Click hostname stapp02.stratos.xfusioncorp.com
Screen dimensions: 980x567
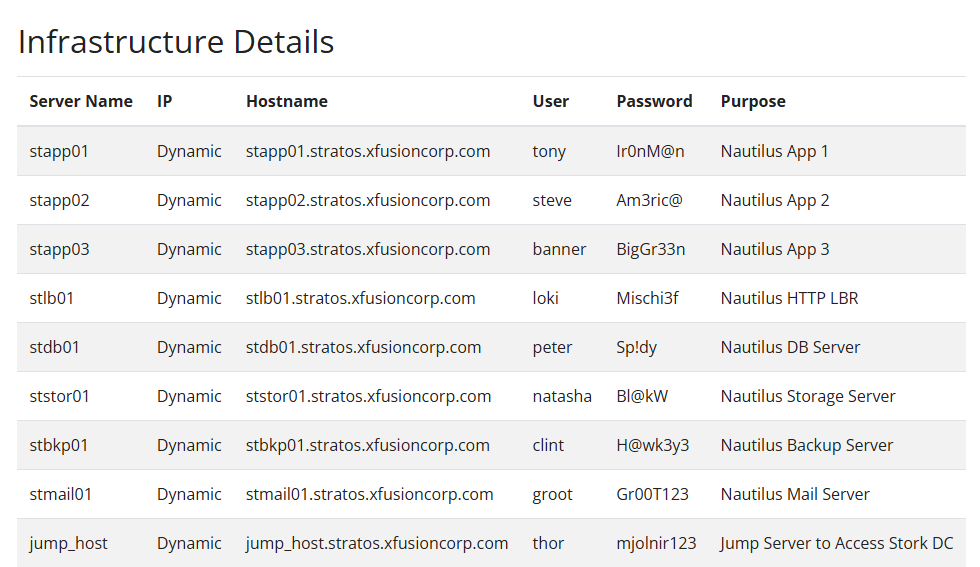368,200
